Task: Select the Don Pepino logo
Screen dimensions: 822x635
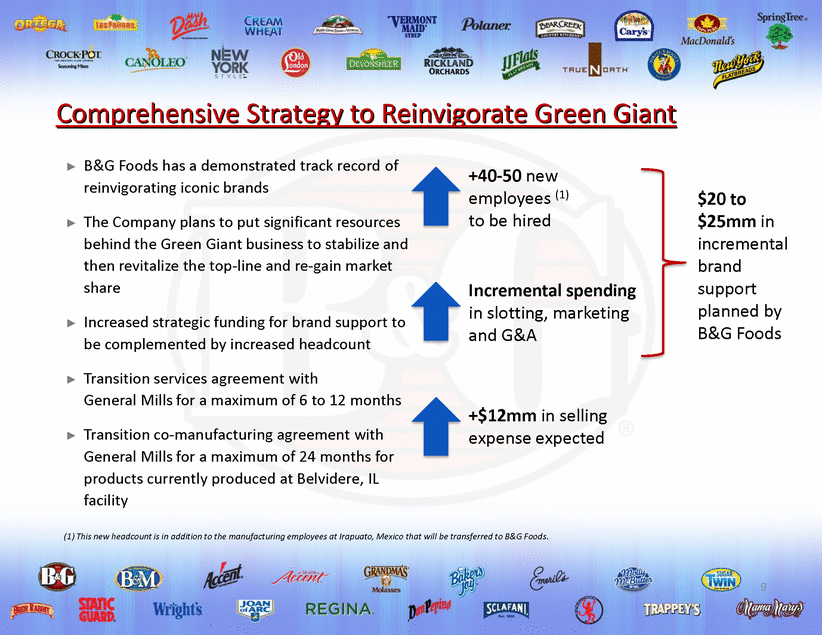Action: tap(429, 609)
